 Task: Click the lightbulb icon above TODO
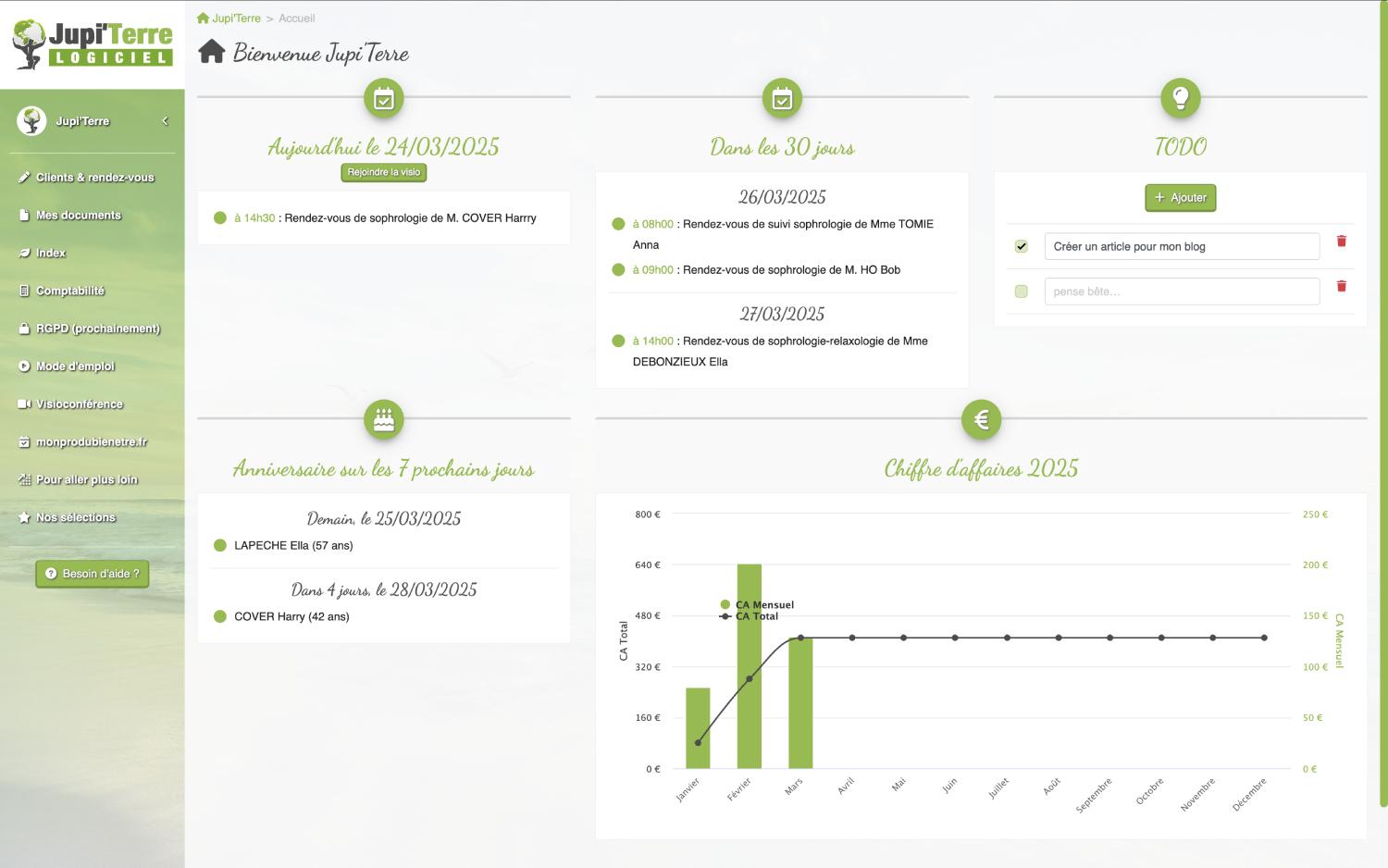click(x=1180, y=99)
